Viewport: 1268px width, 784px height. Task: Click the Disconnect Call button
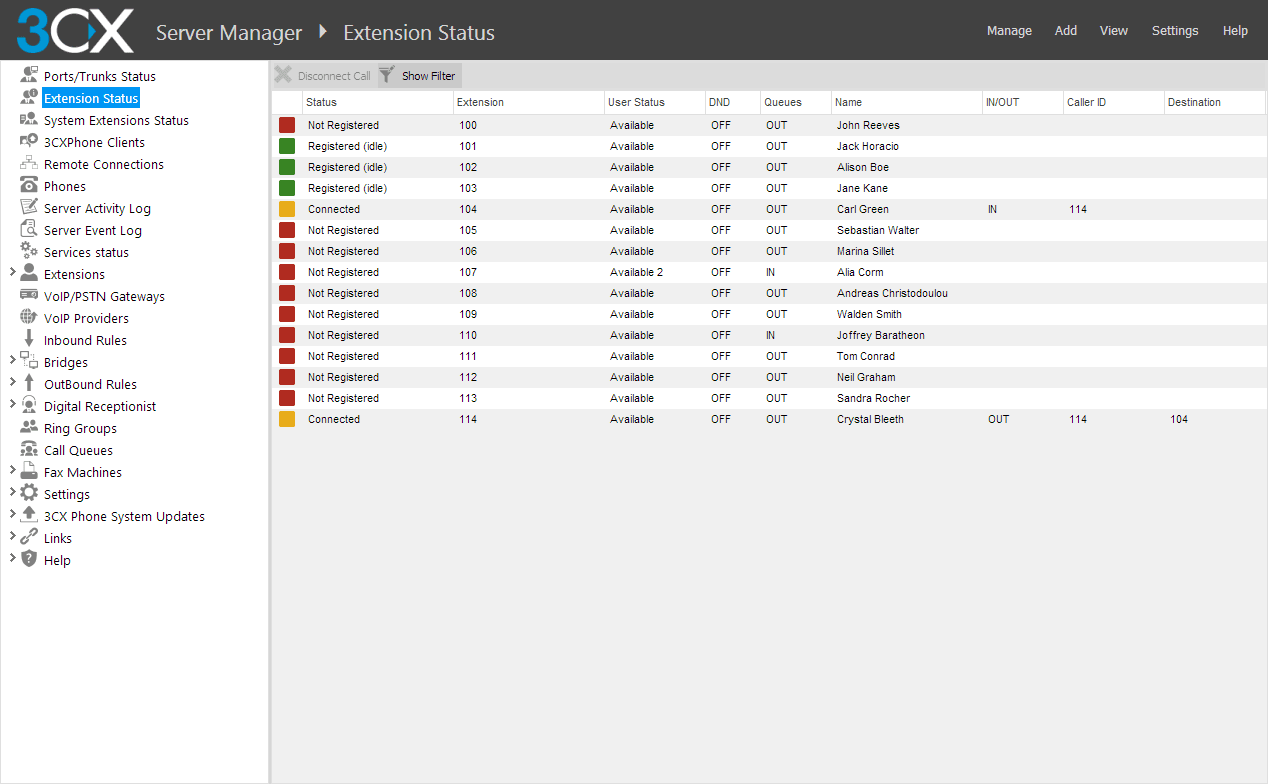coord(323,76)
